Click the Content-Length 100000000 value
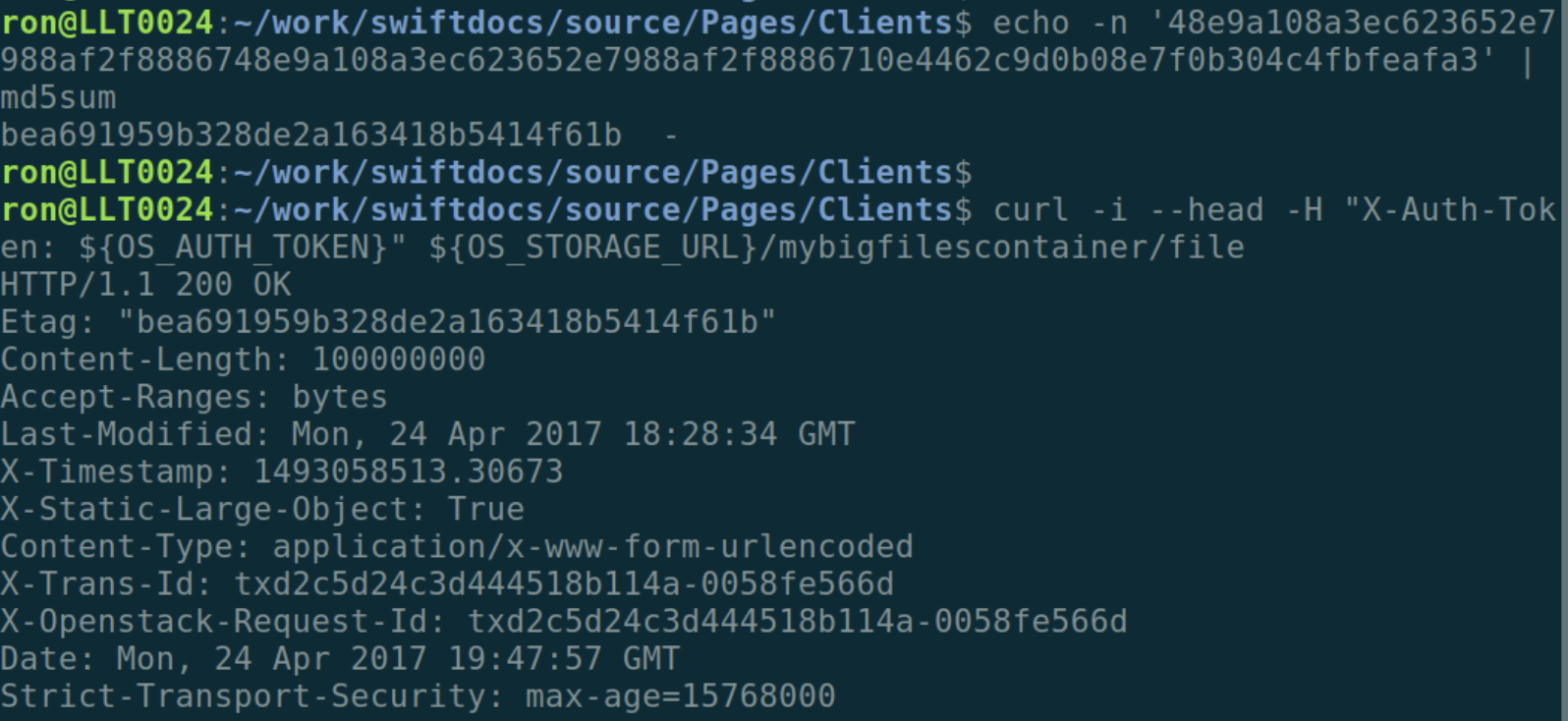1568x721 pixels. coord(399,360)
